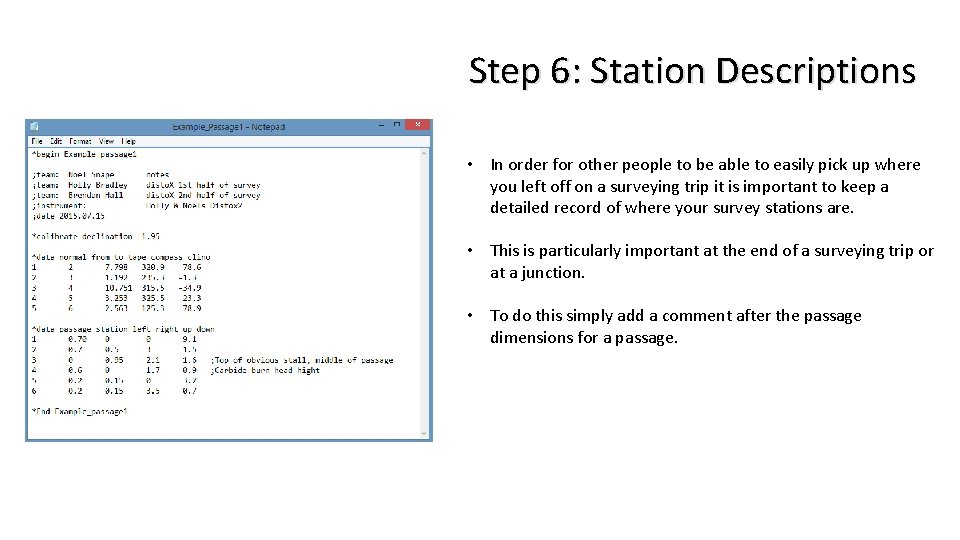Click the bullet starting 'In order for other people'
This screenshot has width=960, height=540.
pos(705,186)
